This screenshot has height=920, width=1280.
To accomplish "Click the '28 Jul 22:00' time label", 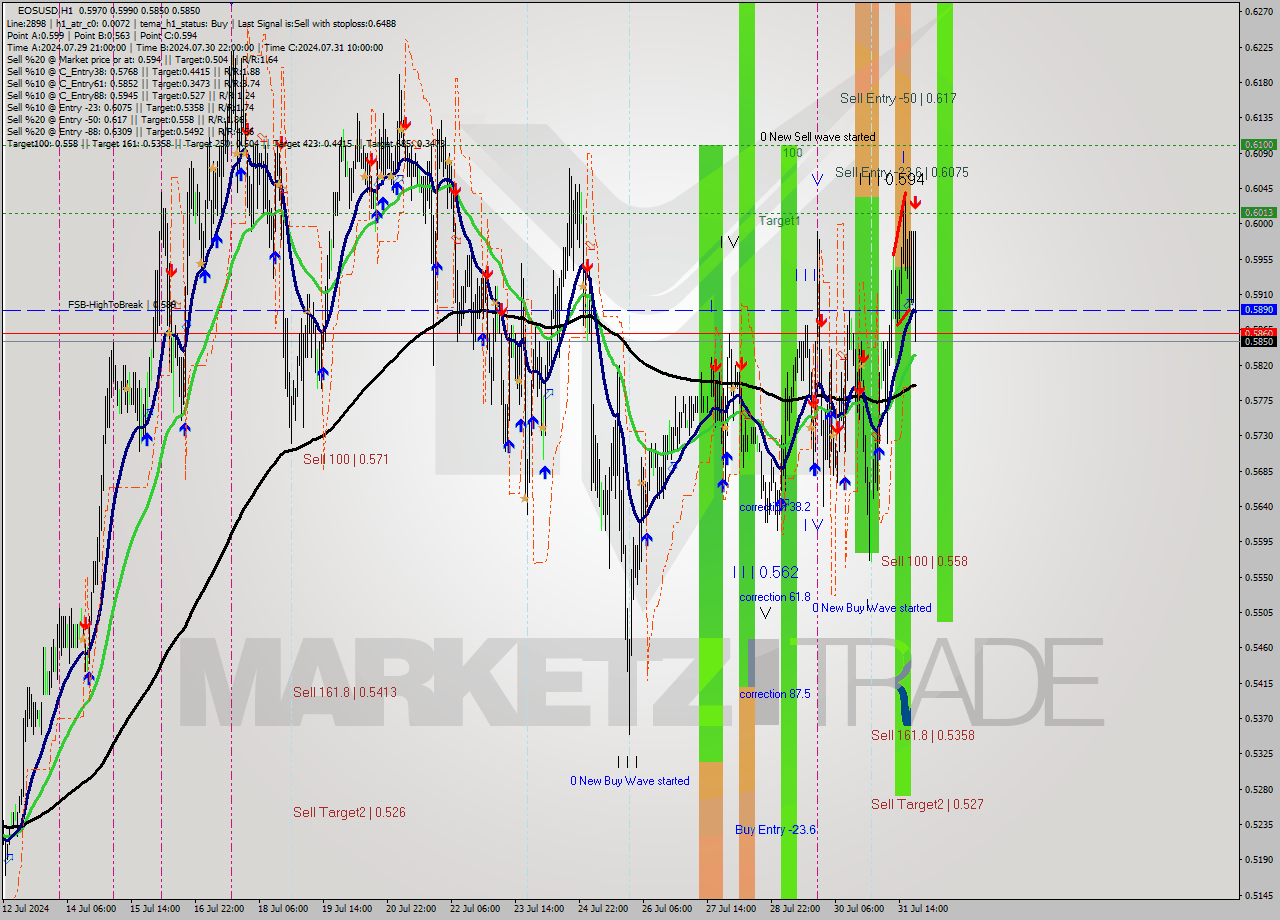I will pos(794,909).
